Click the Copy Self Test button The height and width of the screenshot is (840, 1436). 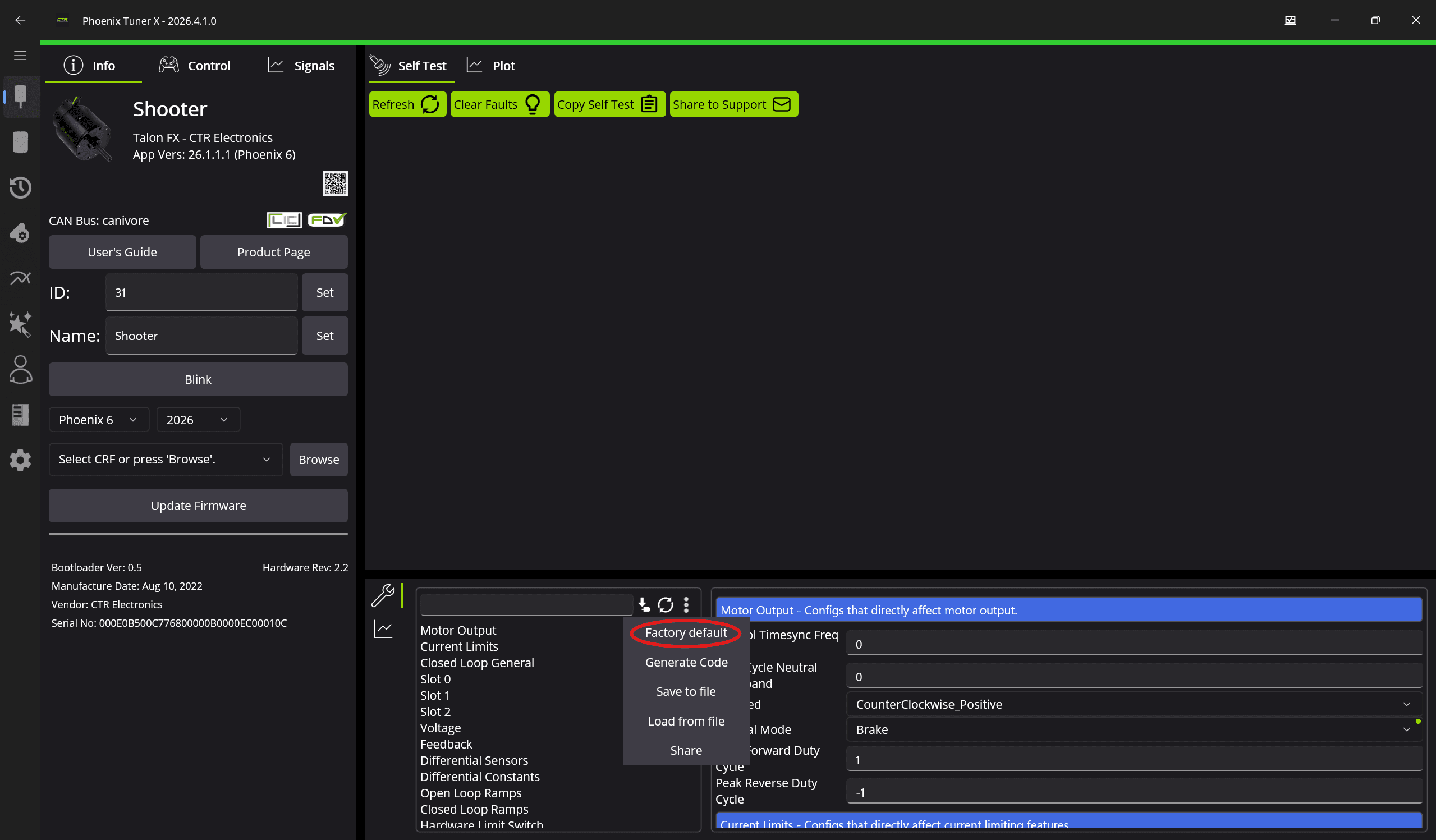pos(610,104)
